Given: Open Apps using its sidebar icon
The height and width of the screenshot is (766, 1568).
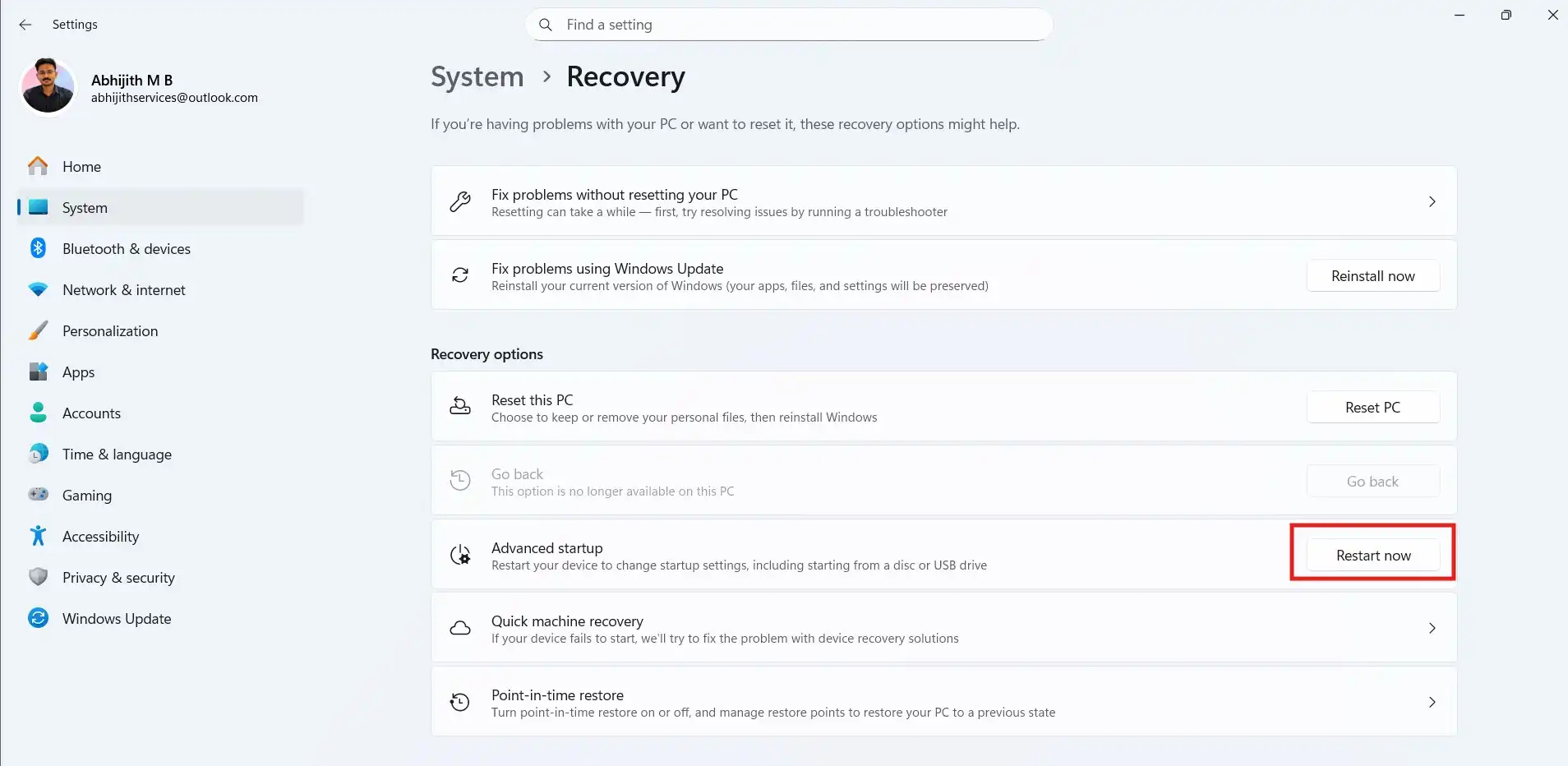Looking at the screenshot, I should click(38, 371).
